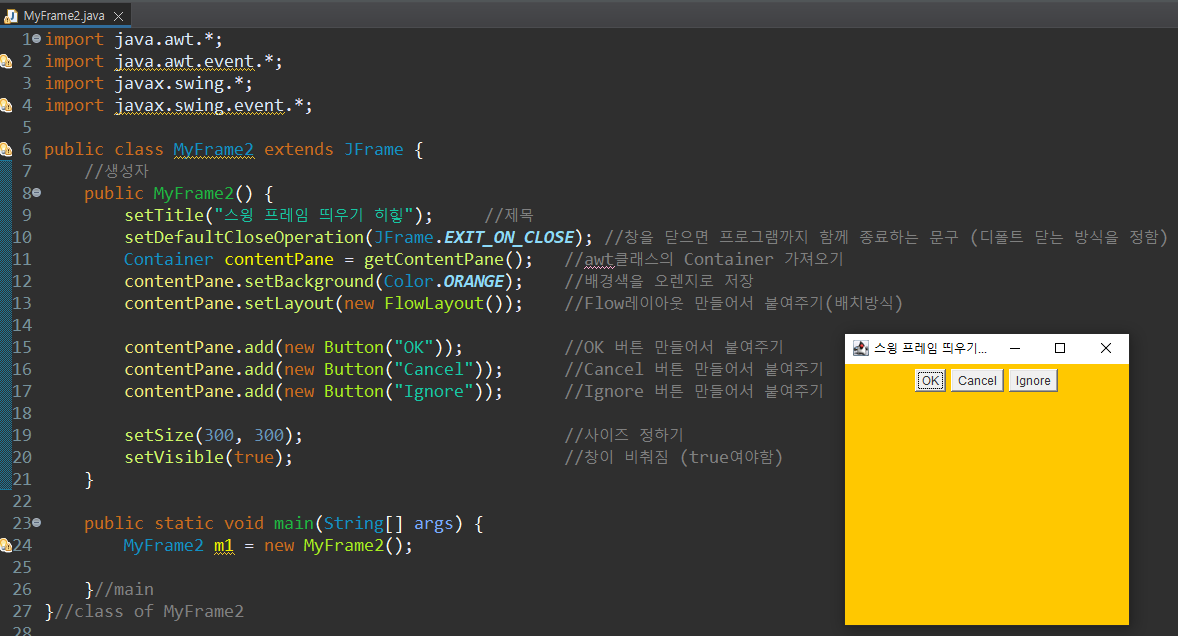Image resolution: width=1178 pixels, height=636 pixels.
Task: Click the Java file icon on MyFrame2.java tab
Action: 11,16
